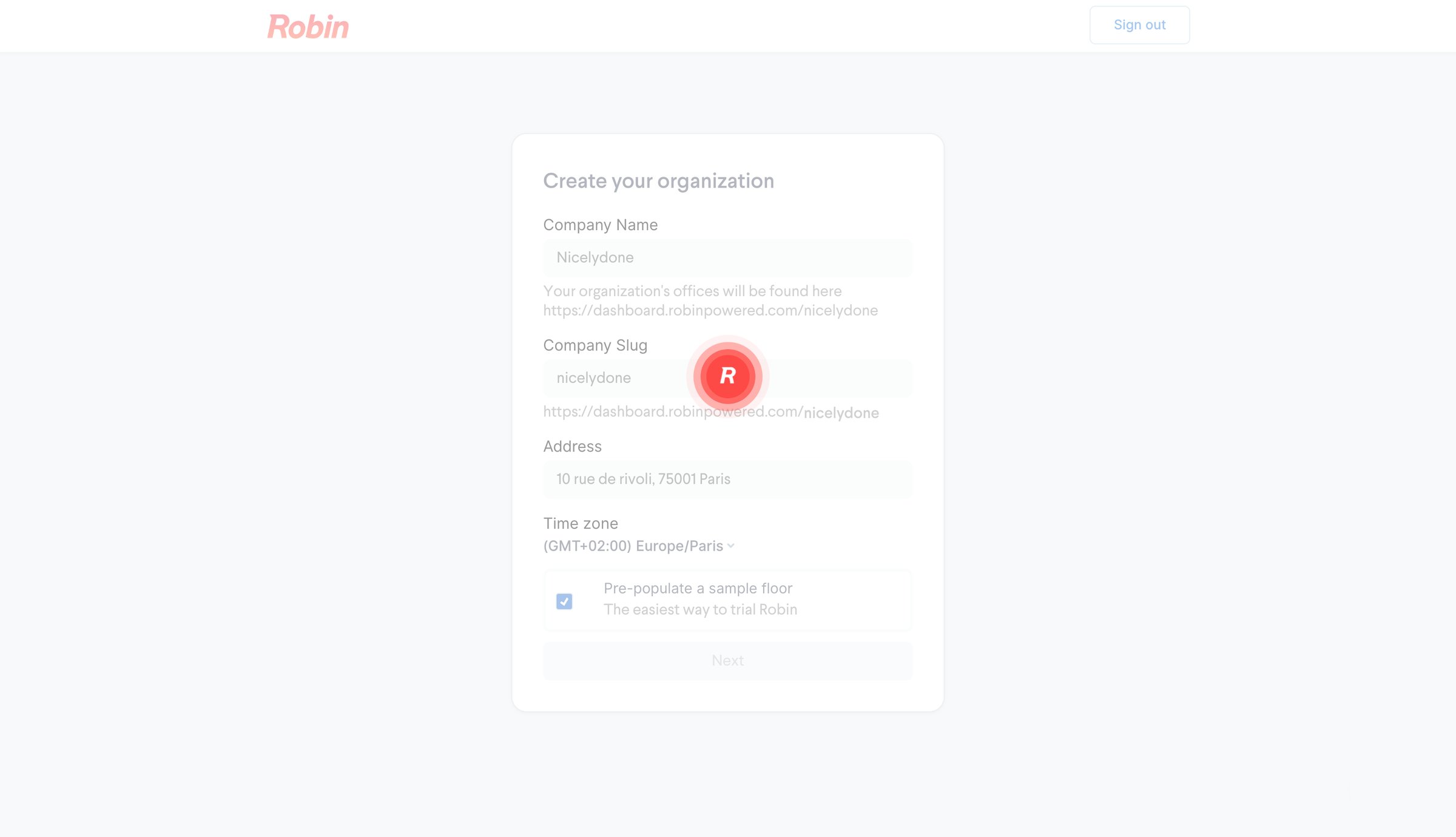Focus the Company Name input field
The height and width of the screenshot is (837, 1456).
(727, 258)
